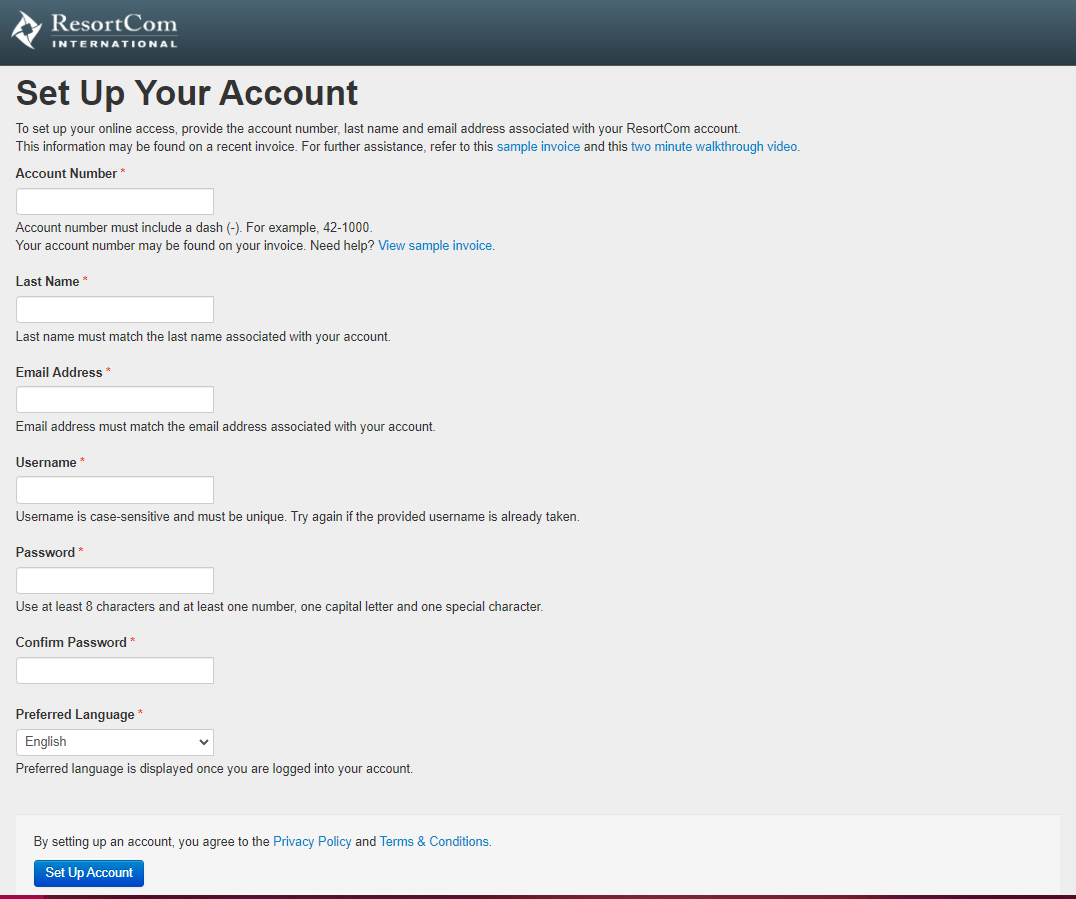The width and height of the screenshot is (1076, 899).
Task: Open the Terms & Conditions link
Action: click(x=434, y=842)
